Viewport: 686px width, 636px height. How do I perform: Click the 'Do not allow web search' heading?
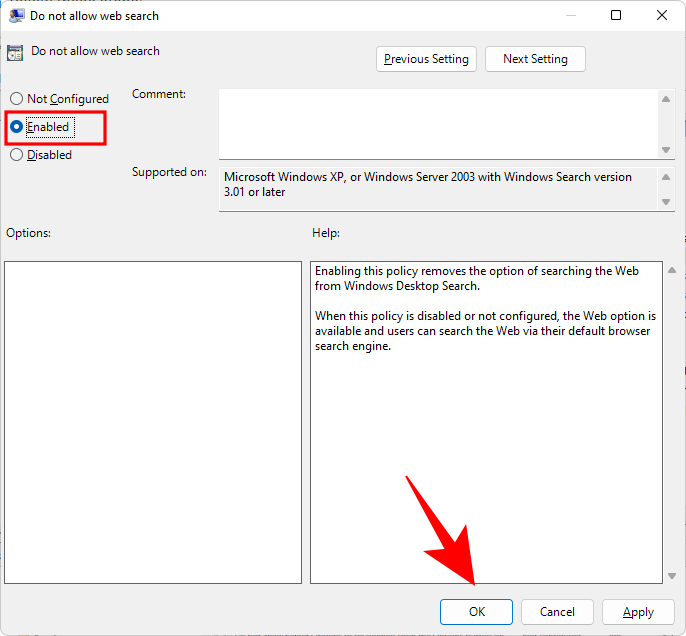click(x=95, y=51)
